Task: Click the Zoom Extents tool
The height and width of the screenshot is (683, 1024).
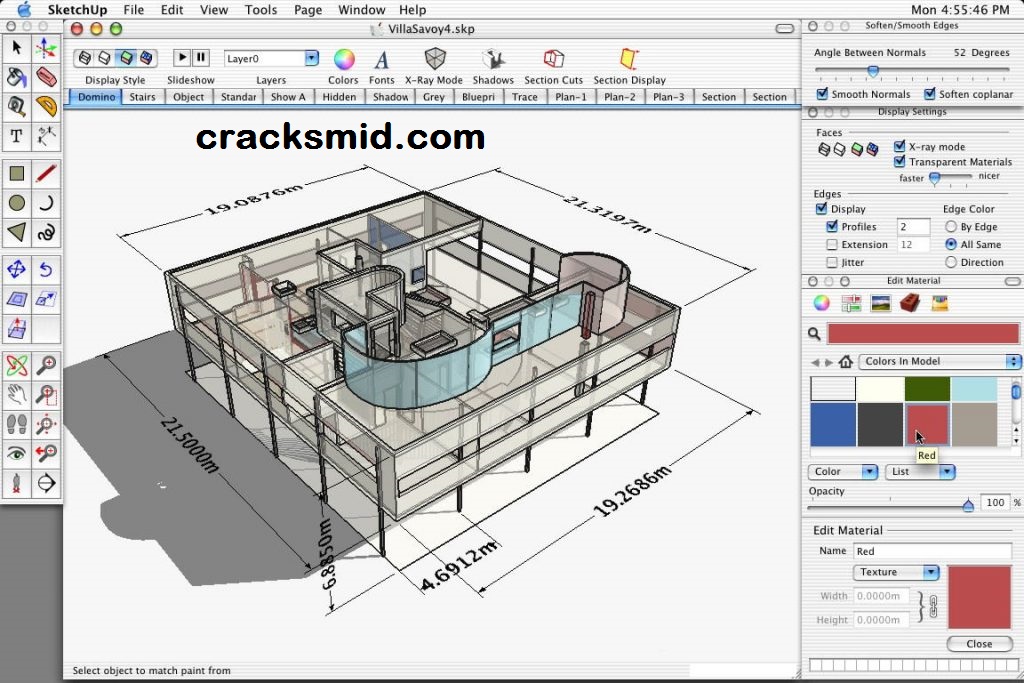Action: coord(46,424)
